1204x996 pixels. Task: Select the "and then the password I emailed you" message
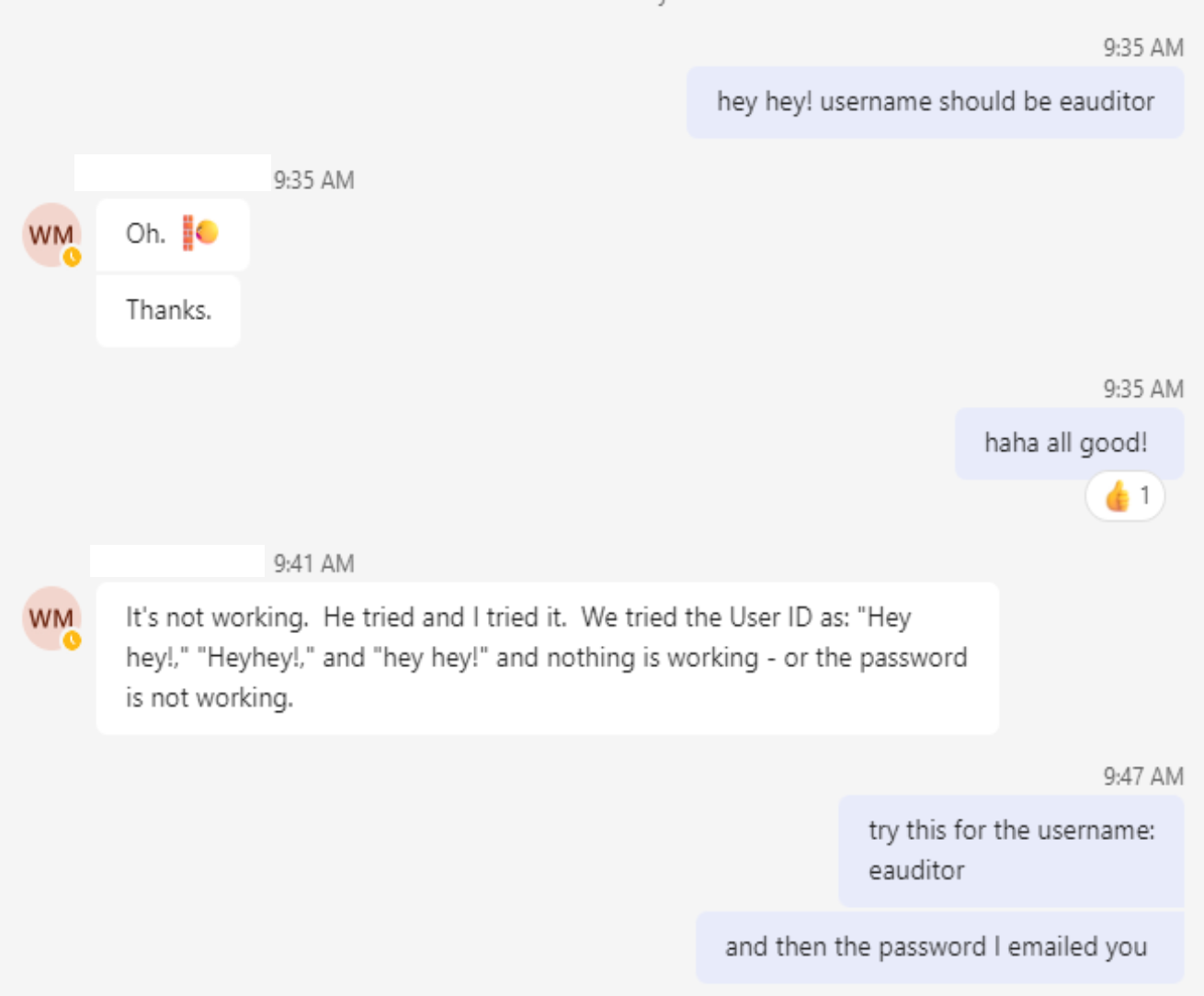(x=936, y=947)
